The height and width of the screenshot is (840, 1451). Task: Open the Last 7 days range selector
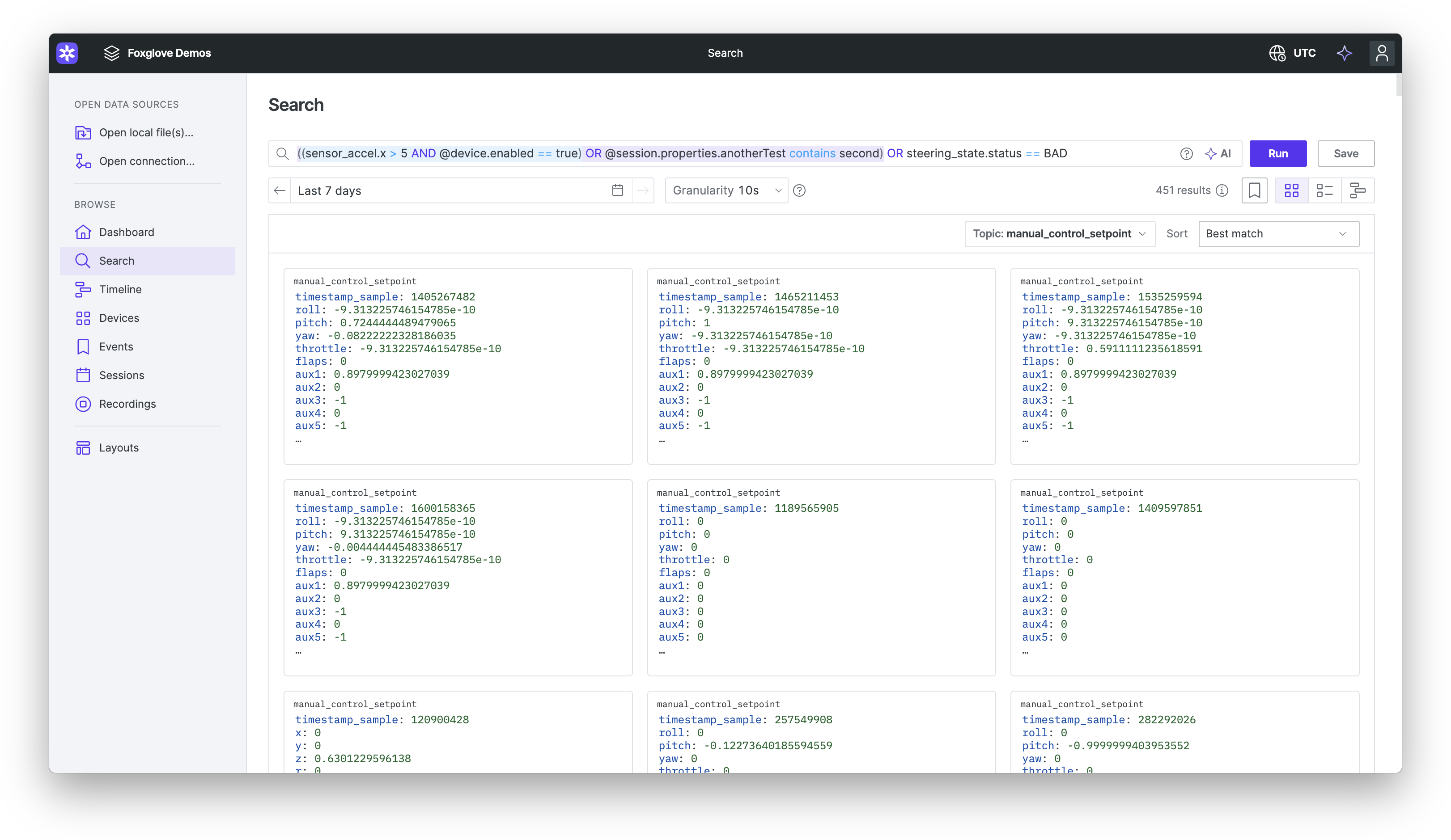461,190
